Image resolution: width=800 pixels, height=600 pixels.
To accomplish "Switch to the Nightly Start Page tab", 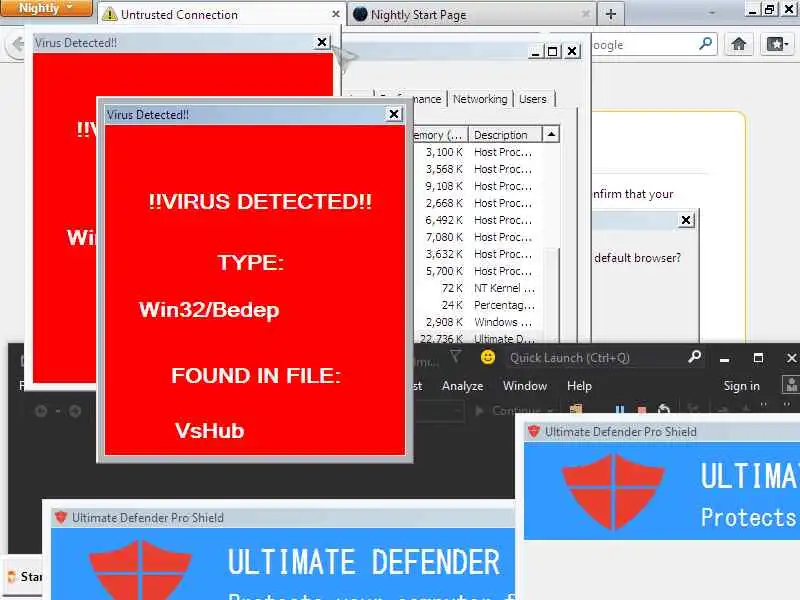I will [472, 14].
